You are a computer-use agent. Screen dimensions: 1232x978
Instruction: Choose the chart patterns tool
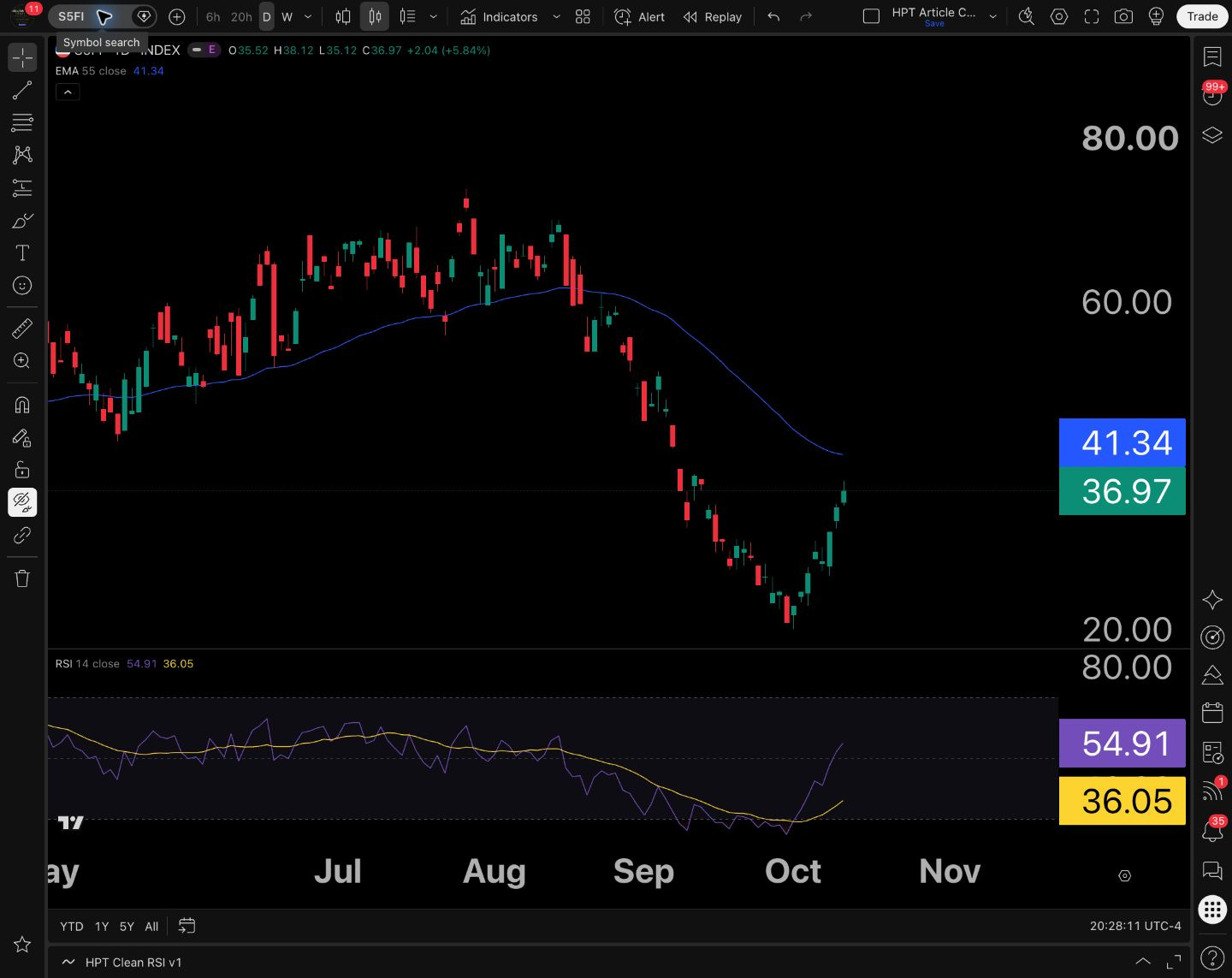coord(22,155)
